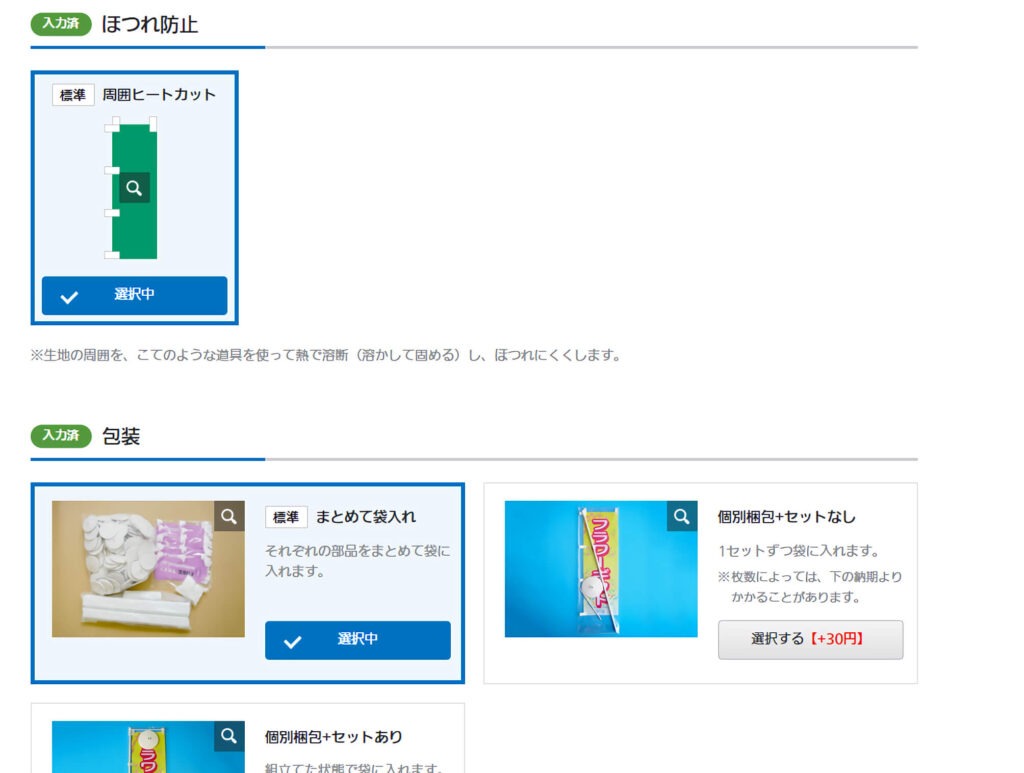Click the 個別梱包+セットなし option title
Image resolution: width=1024 pixels, height=773 pixels.
[x=786, y=517]
